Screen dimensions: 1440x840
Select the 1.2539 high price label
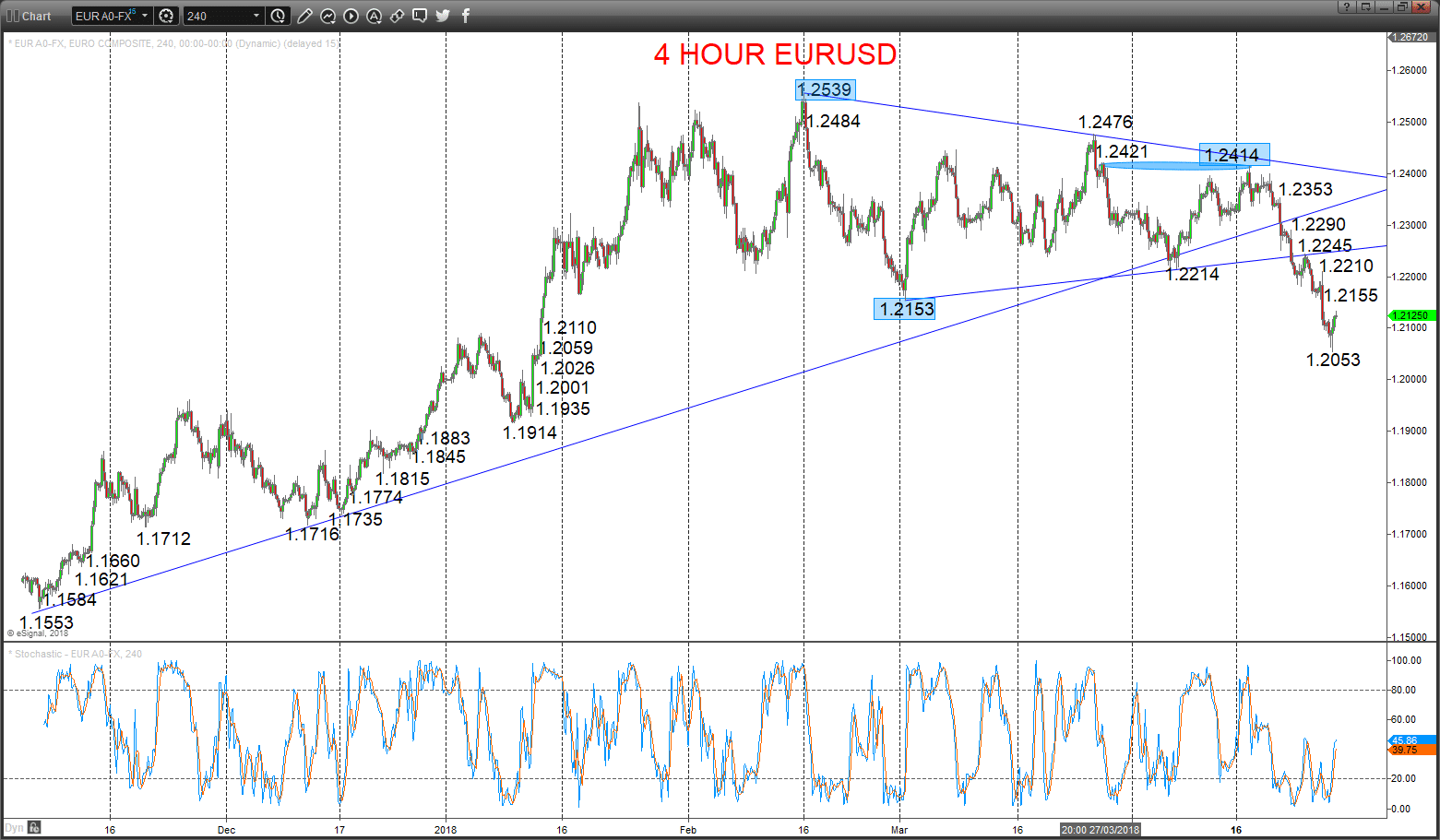coord(825,89)
